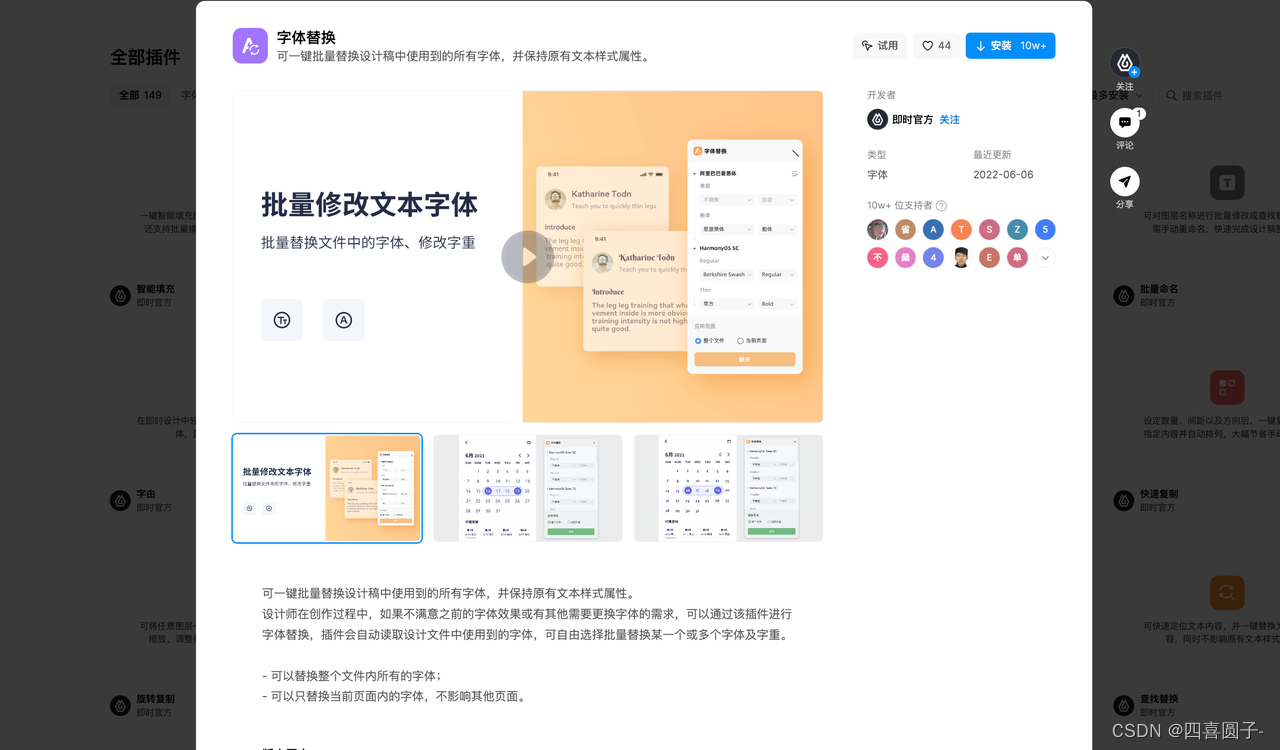The height and width of the screenshot is (750, 1280).
Task: Select the second calendar preview thumbnail
Action: (528, 488)
